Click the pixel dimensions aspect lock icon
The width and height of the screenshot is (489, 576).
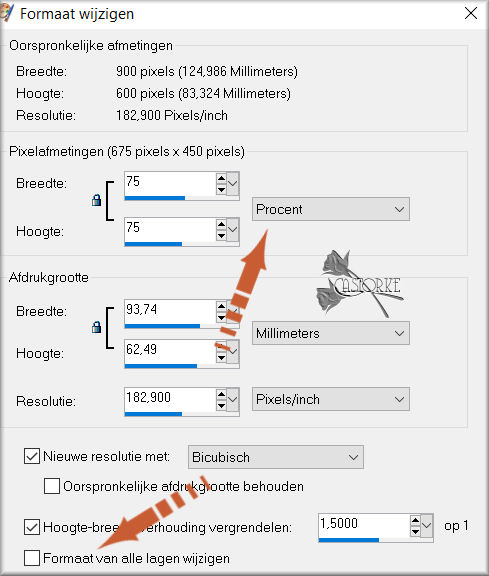pos(97,200)
